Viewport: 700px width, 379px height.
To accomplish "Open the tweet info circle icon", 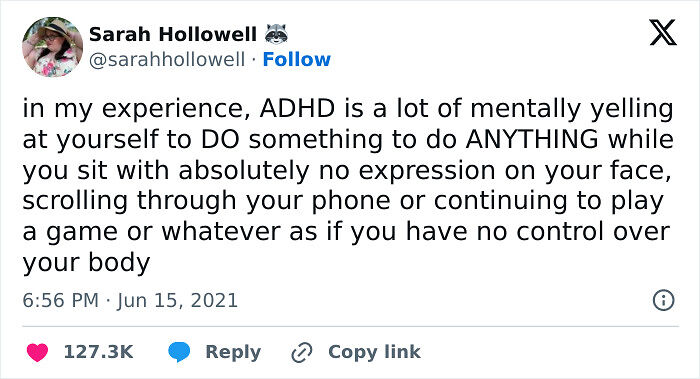I will click(663, 300).
